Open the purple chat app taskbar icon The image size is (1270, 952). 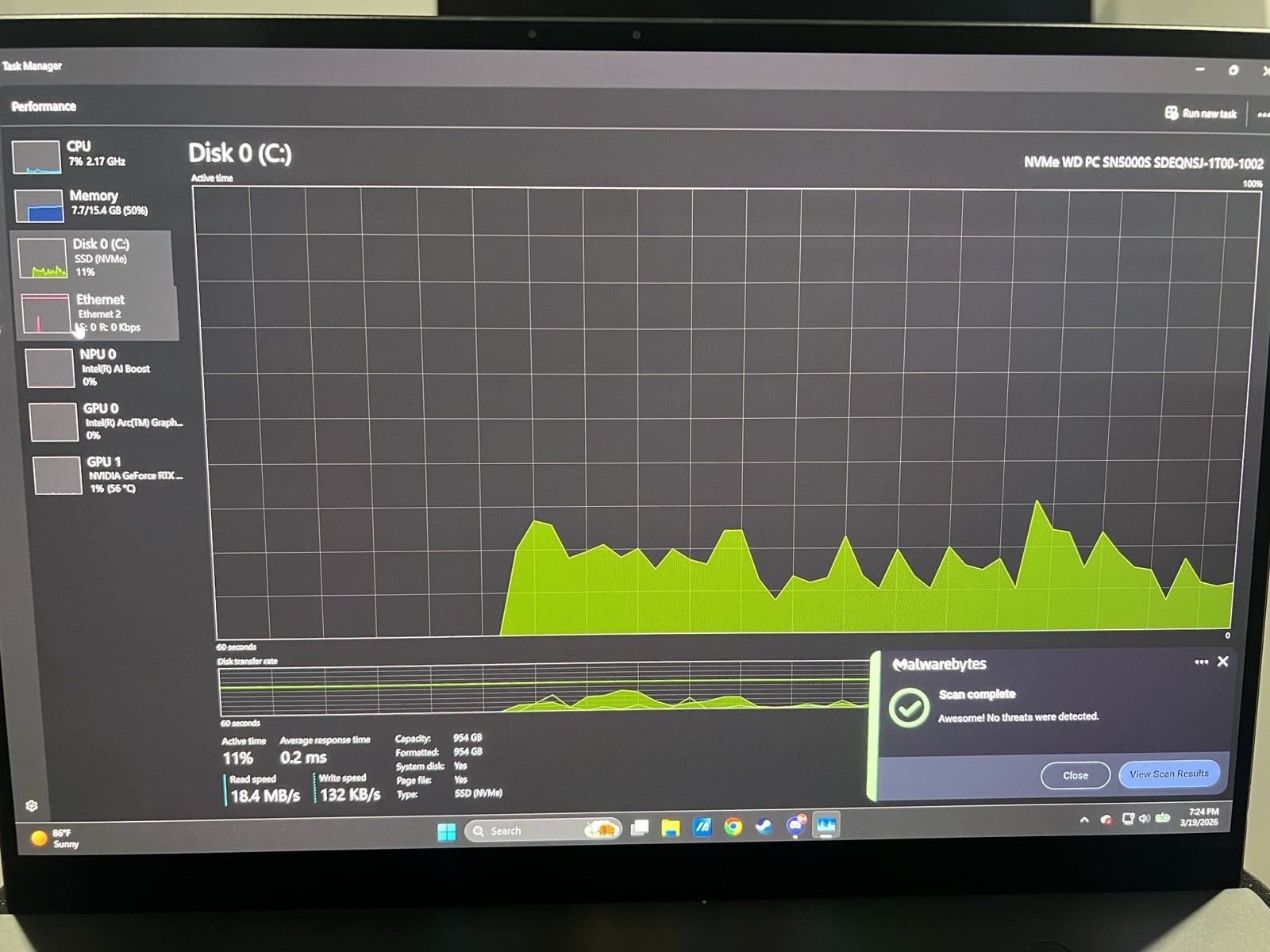(x=795, y=825)
